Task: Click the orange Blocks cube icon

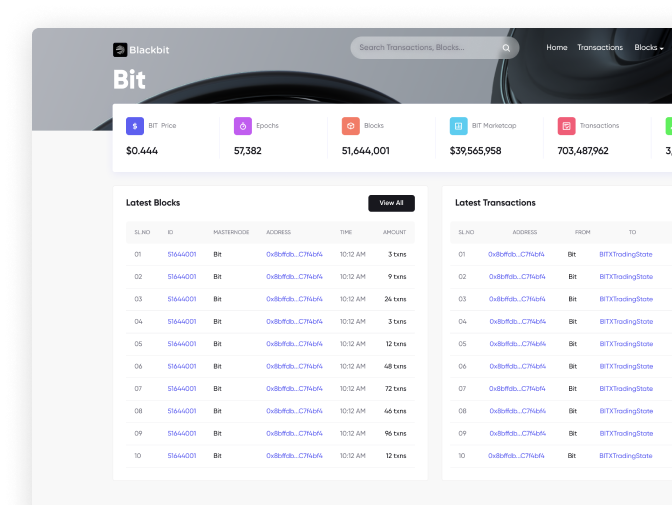Action: point(350,126)
